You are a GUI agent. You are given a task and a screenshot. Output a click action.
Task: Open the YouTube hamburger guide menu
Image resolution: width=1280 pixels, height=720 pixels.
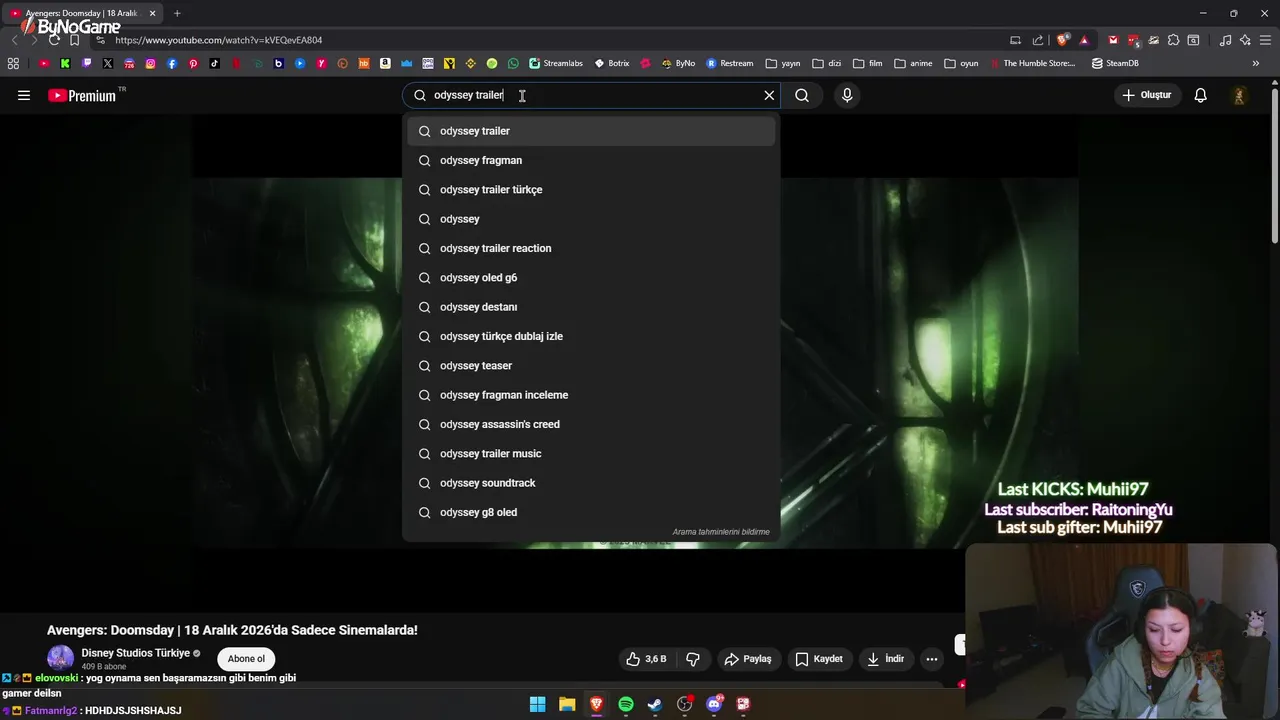pos(24,95)
